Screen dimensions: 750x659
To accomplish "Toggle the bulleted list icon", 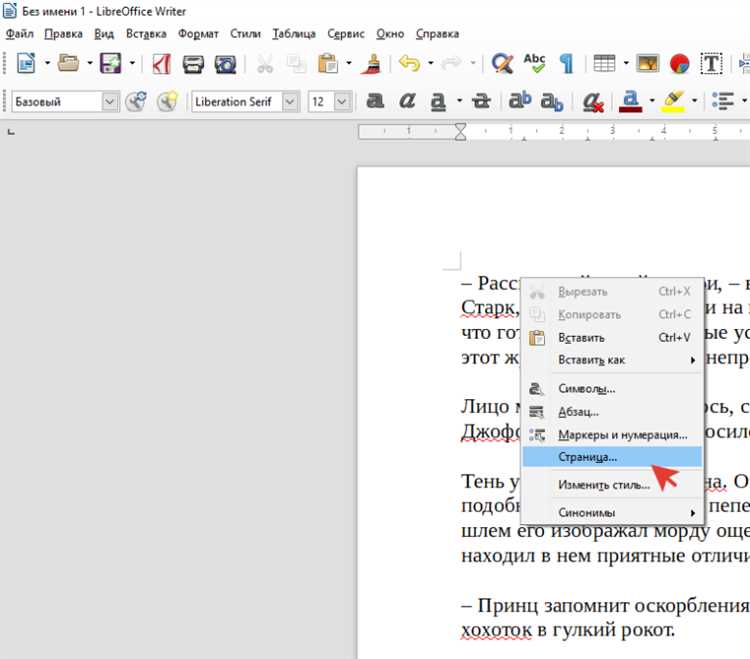I will [x=723, y=101].
